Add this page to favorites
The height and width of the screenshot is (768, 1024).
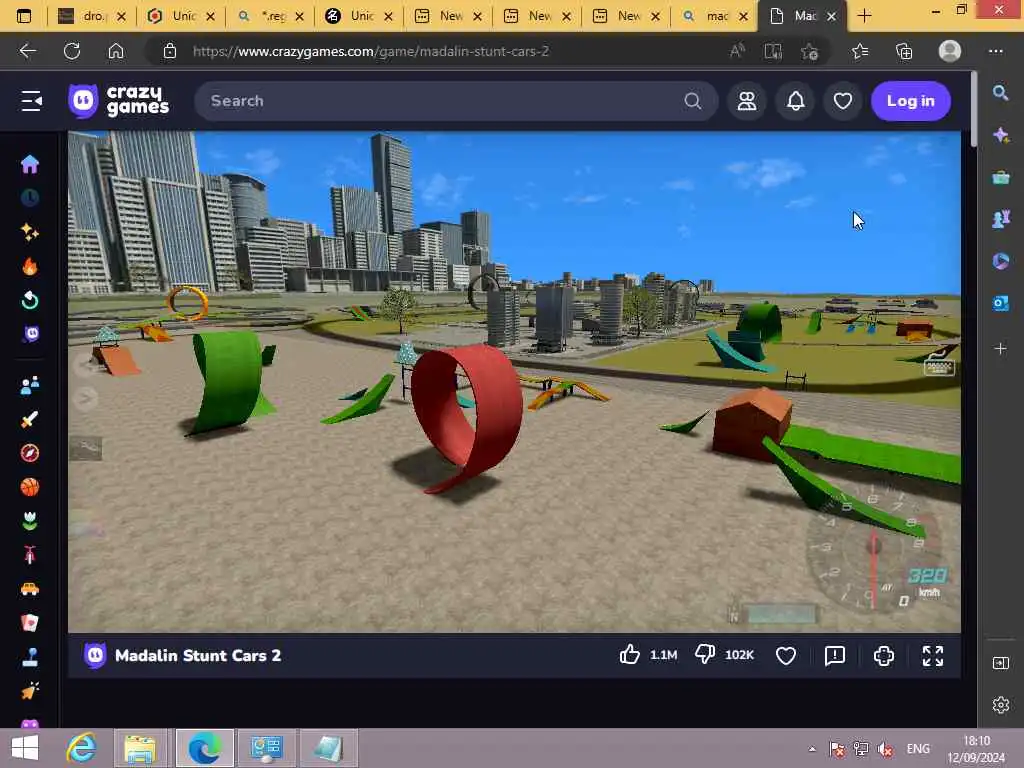(809, 51)
